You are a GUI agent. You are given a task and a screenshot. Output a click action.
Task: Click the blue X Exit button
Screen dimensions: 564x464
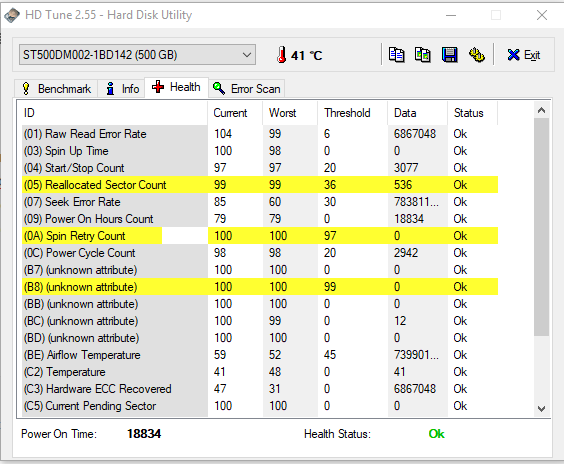click(x=523, y=55)
